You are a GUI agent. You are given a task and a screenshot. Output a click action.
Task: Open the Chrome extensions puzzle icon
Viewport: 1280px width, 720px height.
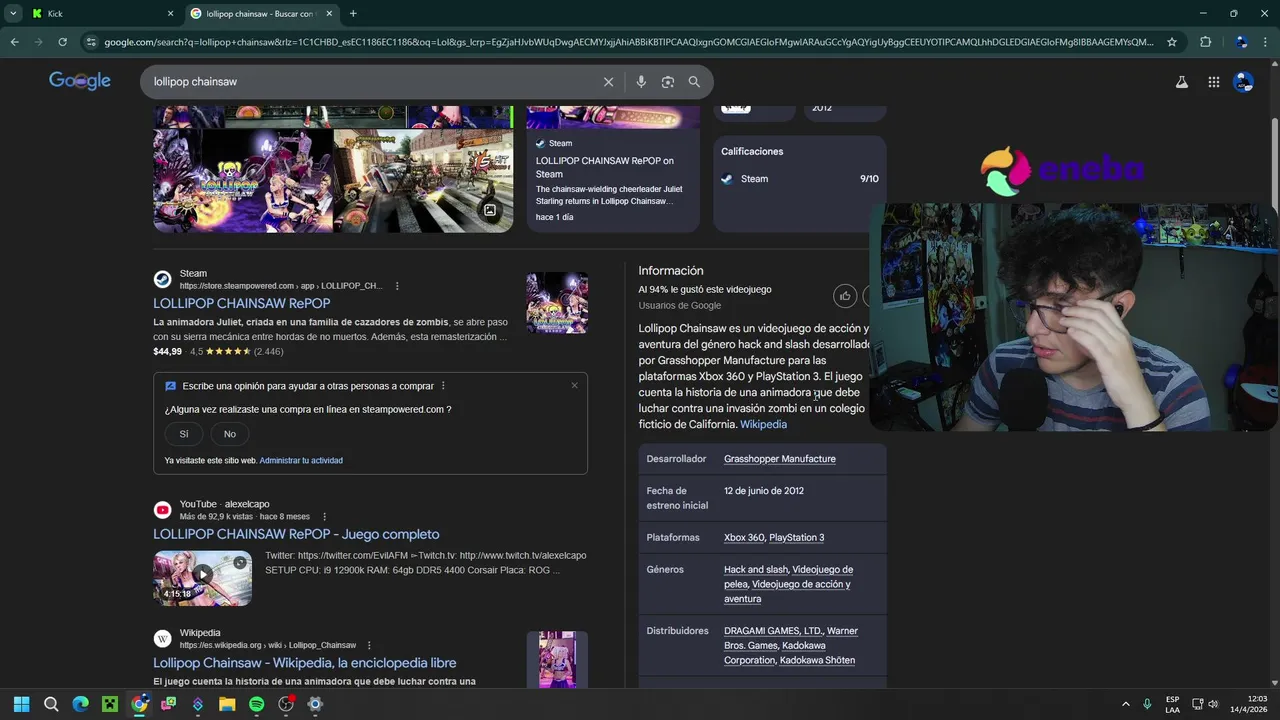(x=1205, y=42)
